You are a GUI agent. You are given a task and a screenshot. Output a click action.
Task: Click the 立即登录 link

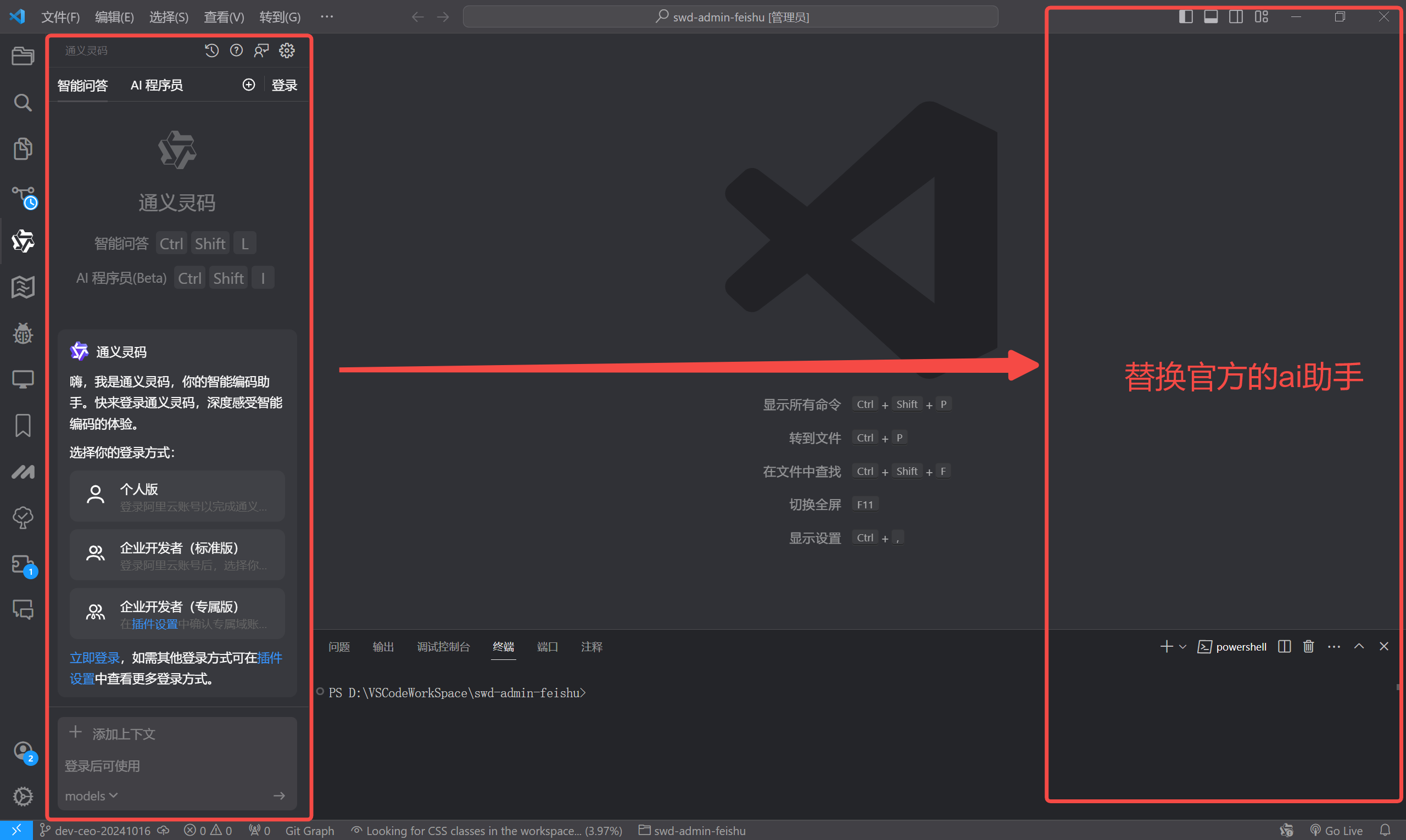pyautogui.click(x=94, y=657)
